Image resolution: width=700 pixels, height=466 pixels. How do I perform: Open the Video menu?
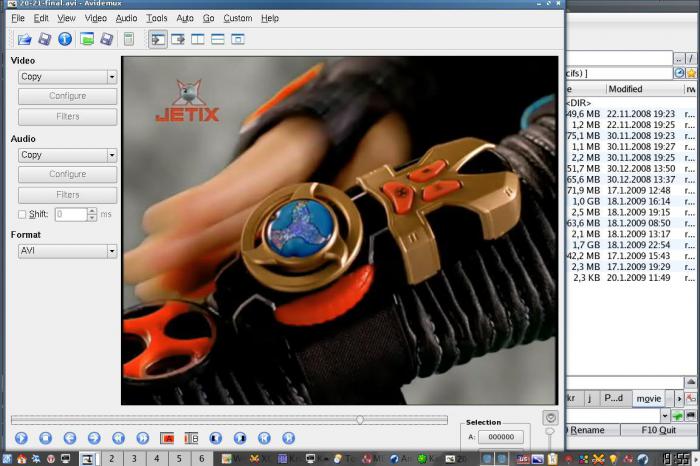96,18
